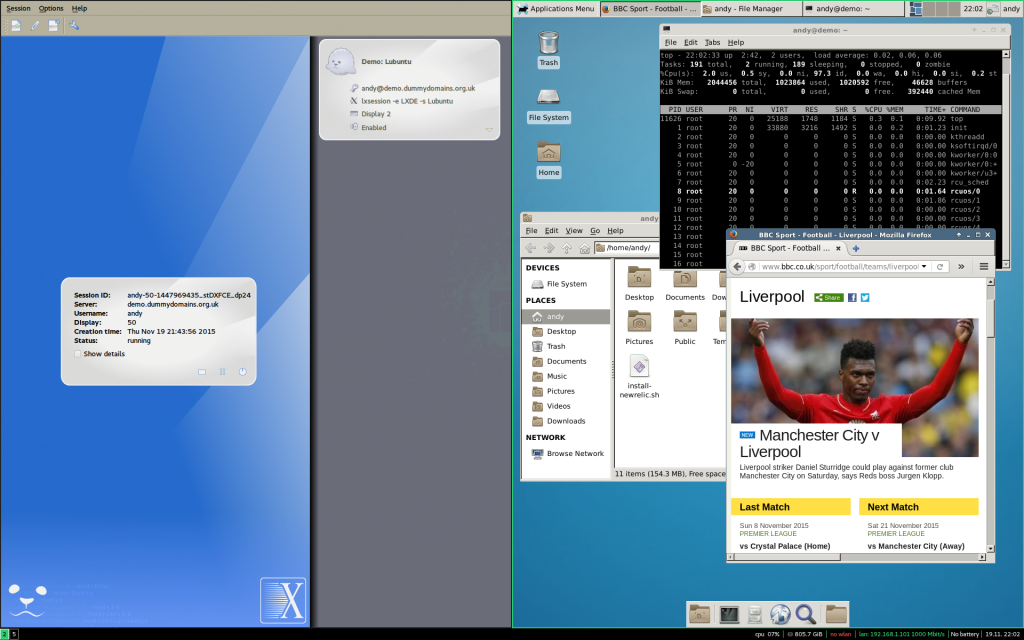Click the New Session toolbar icon in X2Go
Screen dimensions: 1024x640
click(16, 25)
